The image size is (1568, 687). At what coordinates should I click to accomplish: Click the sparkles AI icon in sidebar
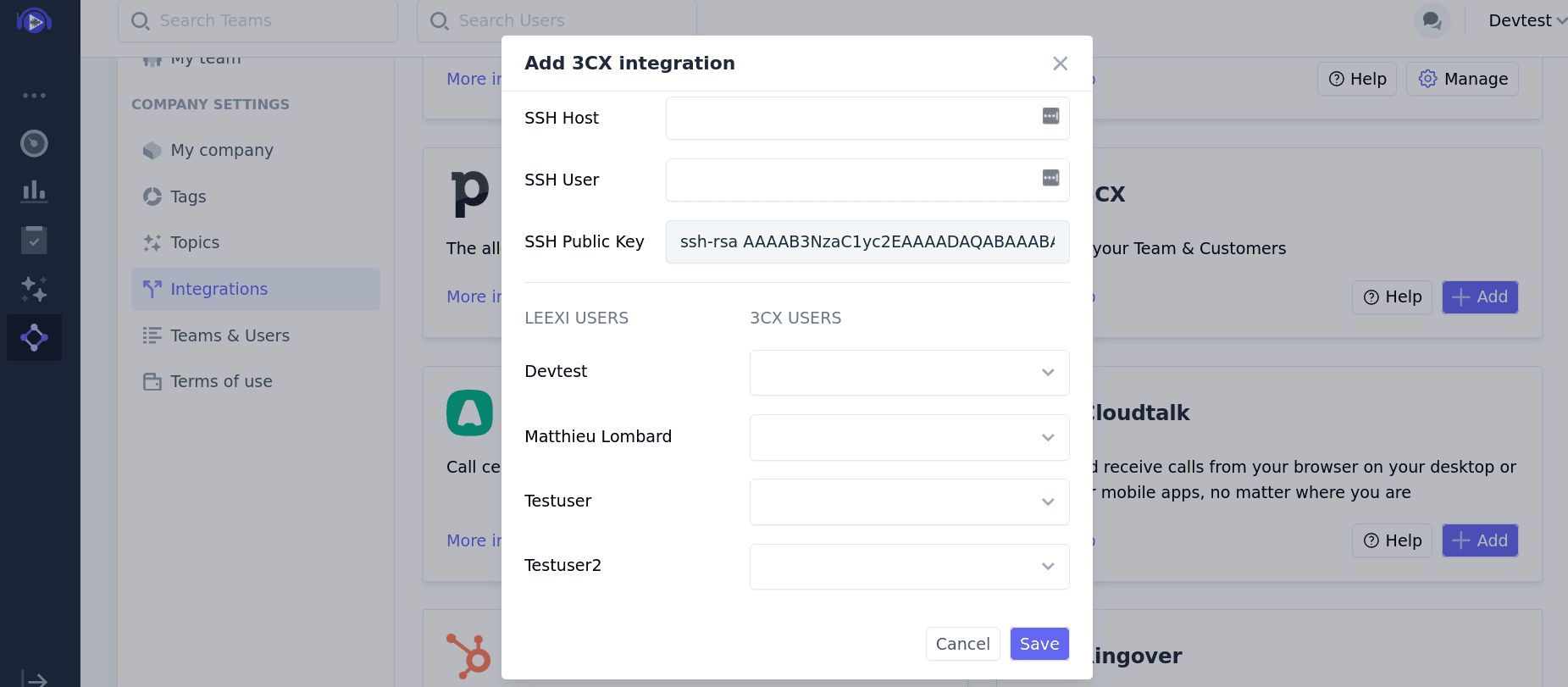[x=34, y=289]
